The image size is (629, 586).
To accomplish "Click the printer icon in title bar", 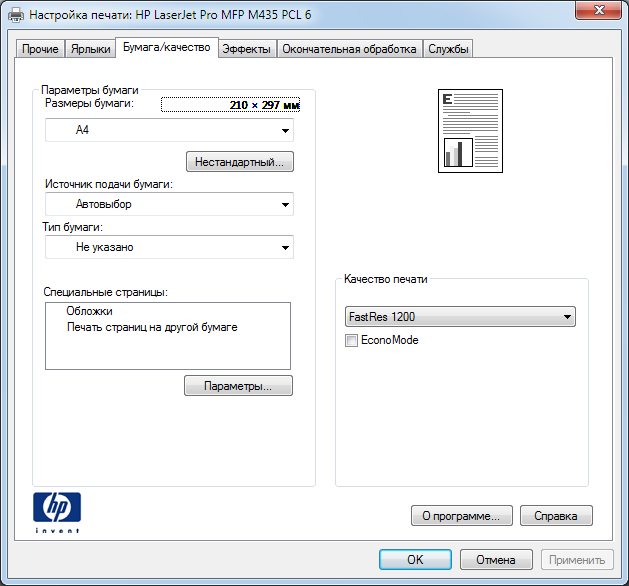I will pyautogui.click(x=16, y=15).
